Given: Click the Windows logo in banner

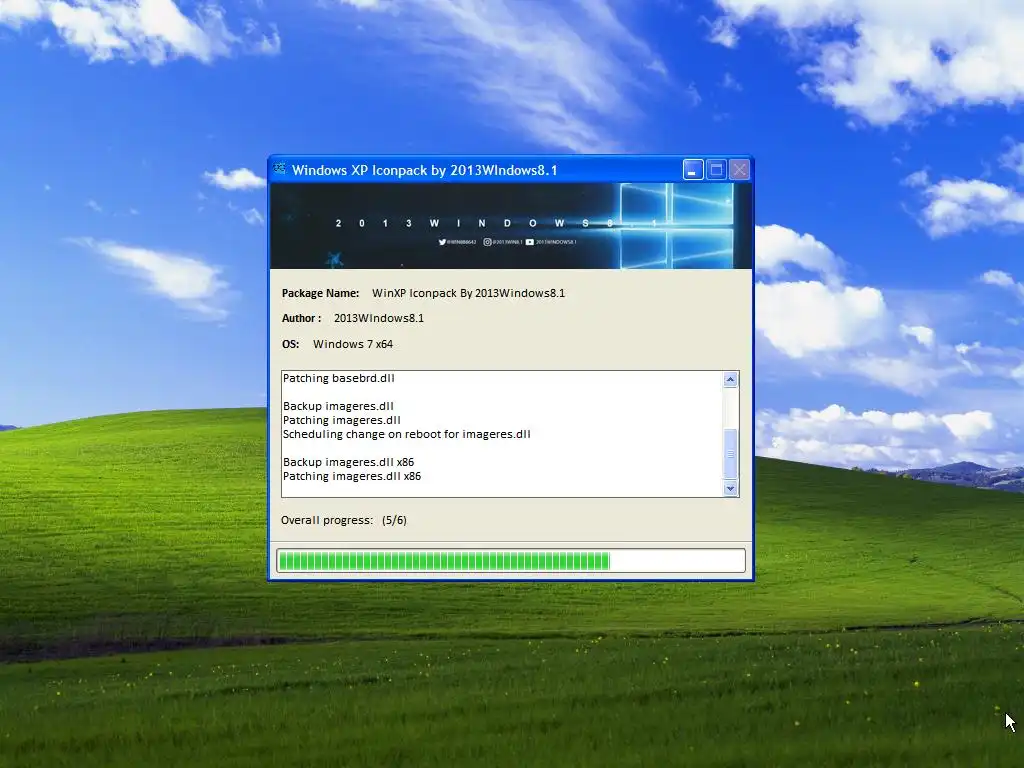Looking at the screenshot, I should point(676,226).
